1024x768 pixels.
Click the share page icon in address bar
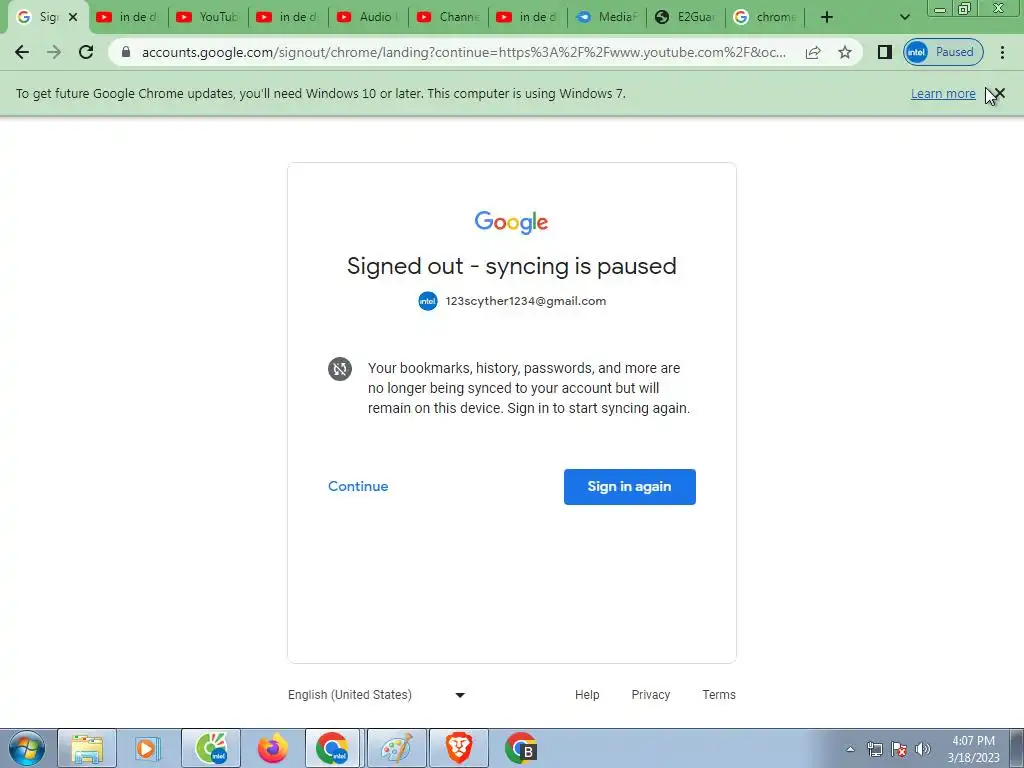[813, 52]
